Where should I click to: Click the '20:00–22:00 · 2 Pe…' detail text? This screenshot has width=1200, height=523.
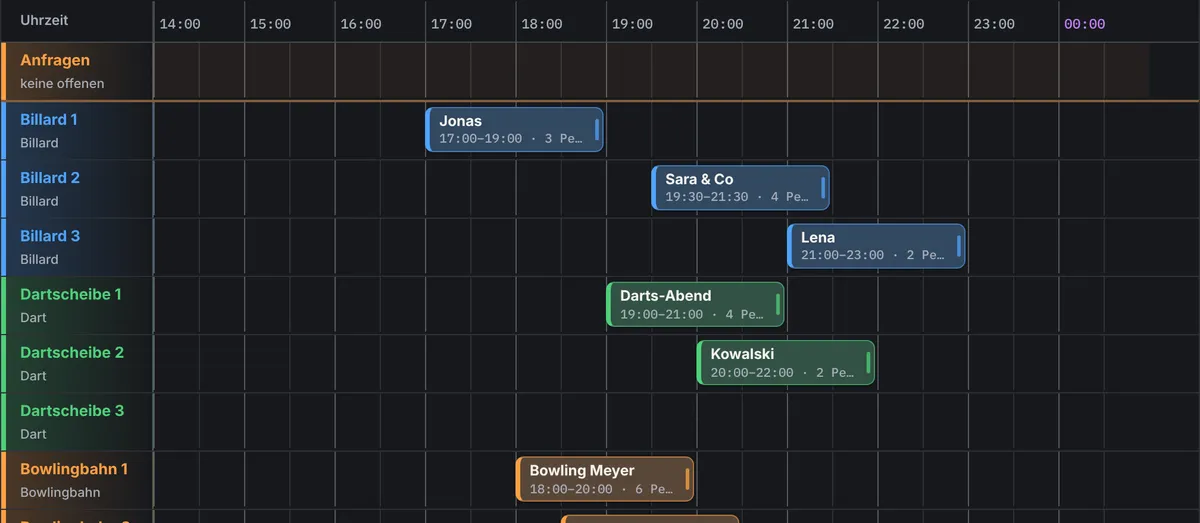[x=782, y=373]
